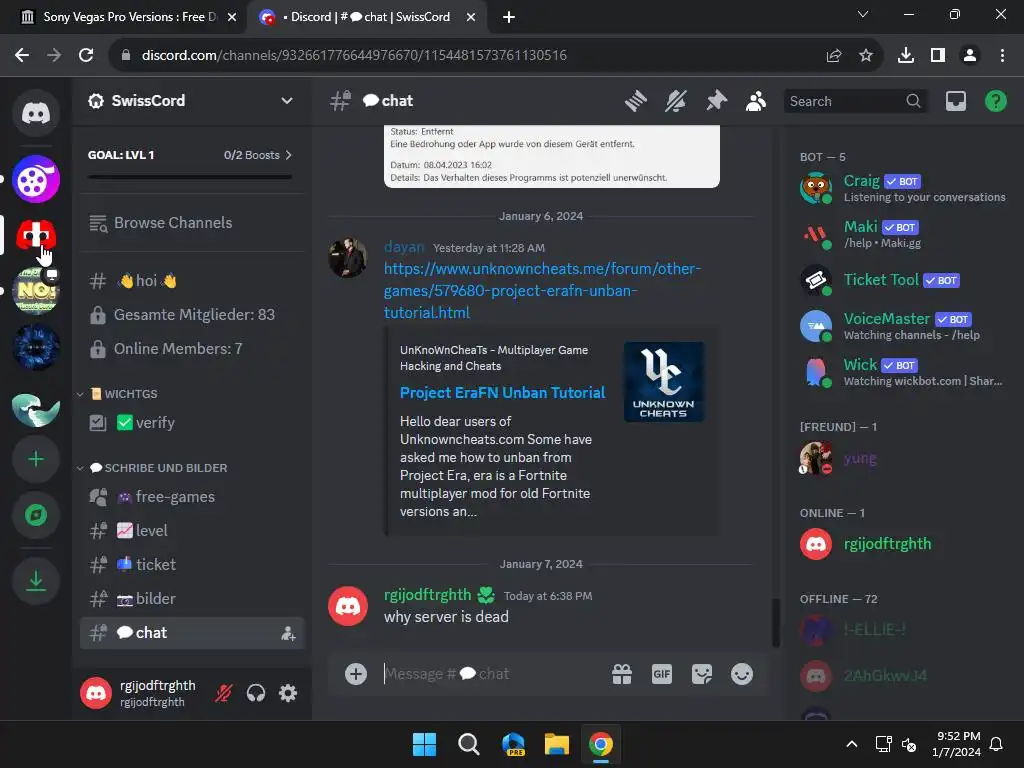Image resolution: width=1024 pixels, height=768 pixels.
Task: Open VoiceMaster bot profile
Action: [903, 326]
